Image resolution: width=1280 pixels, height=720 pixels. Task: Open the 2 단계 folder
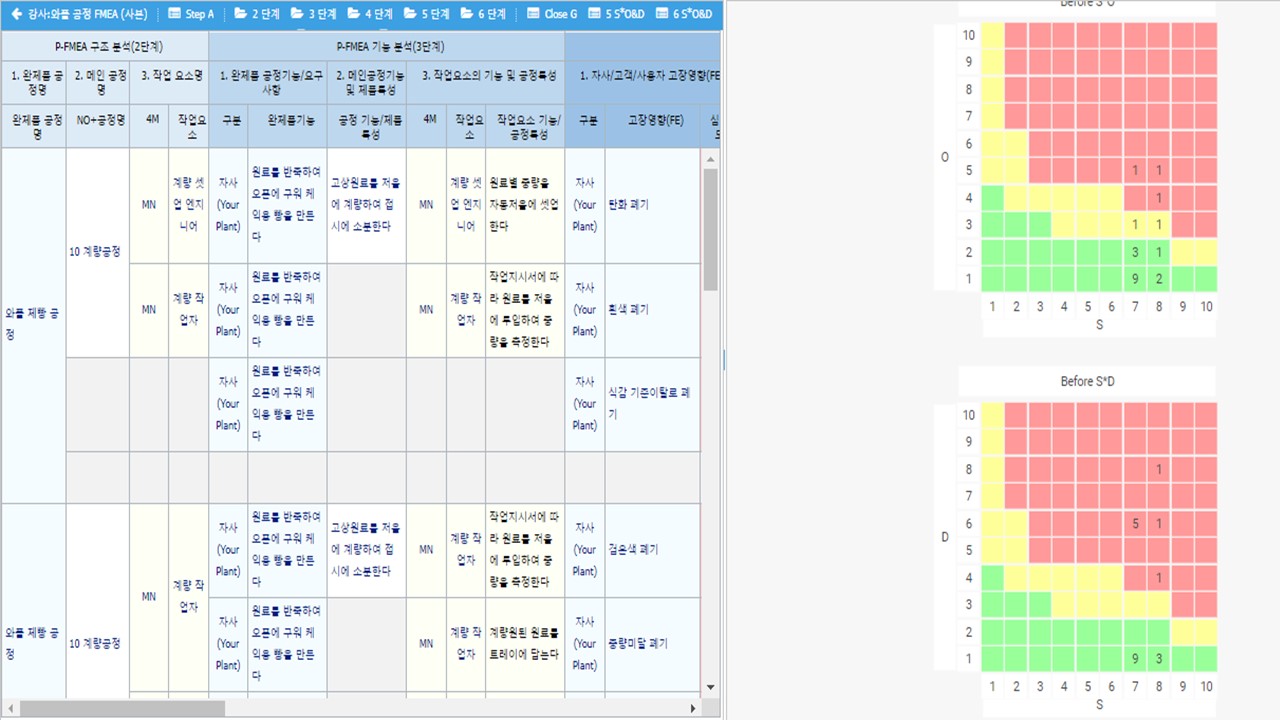pyautogui.click(x=257, y=14)
